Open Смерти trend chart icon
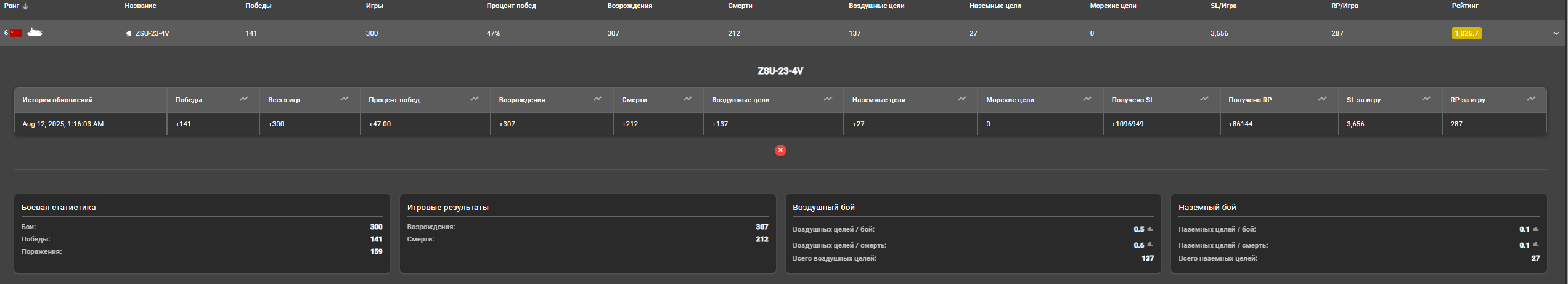This screenshot has width=1568, height=284. click(688, 99)
